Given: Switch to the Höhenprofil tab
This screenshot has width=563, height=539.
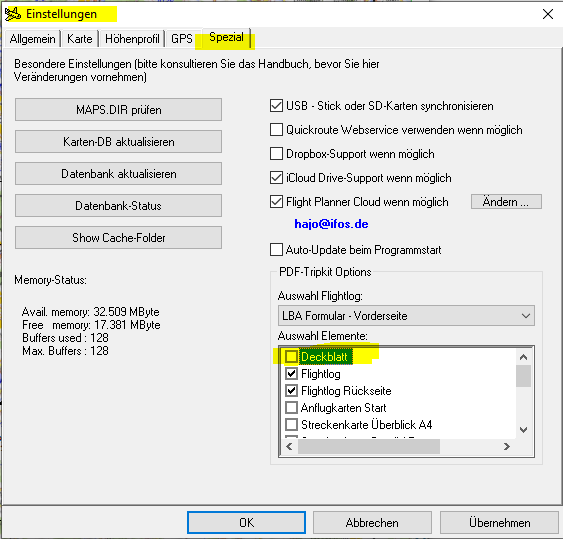Looking at the screenshot, I should (132, 39).
